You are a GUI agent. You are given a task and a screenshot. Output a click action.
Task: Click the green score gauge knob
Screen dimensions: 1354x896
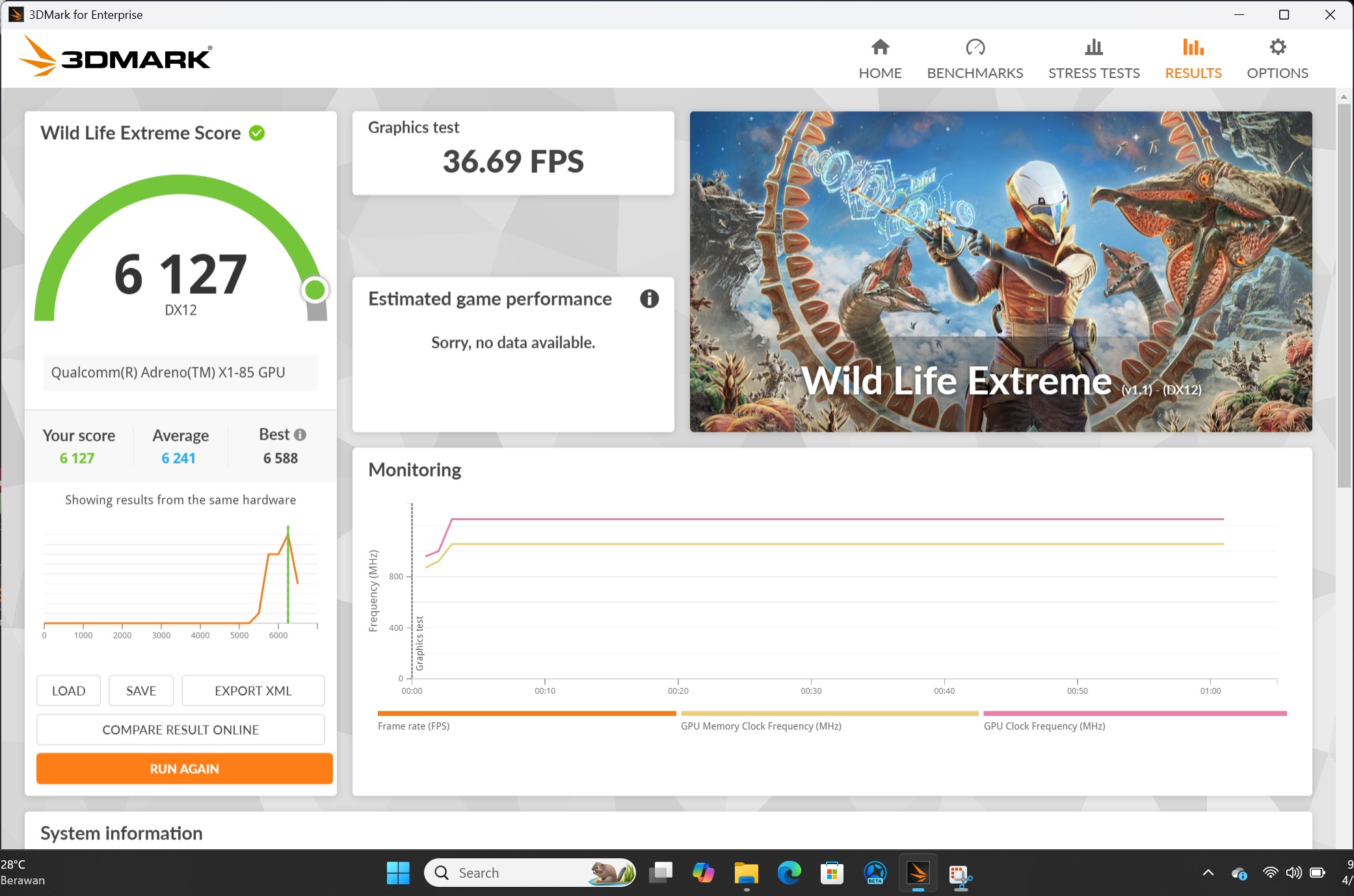pyautogui.click(x=315, y=290)
